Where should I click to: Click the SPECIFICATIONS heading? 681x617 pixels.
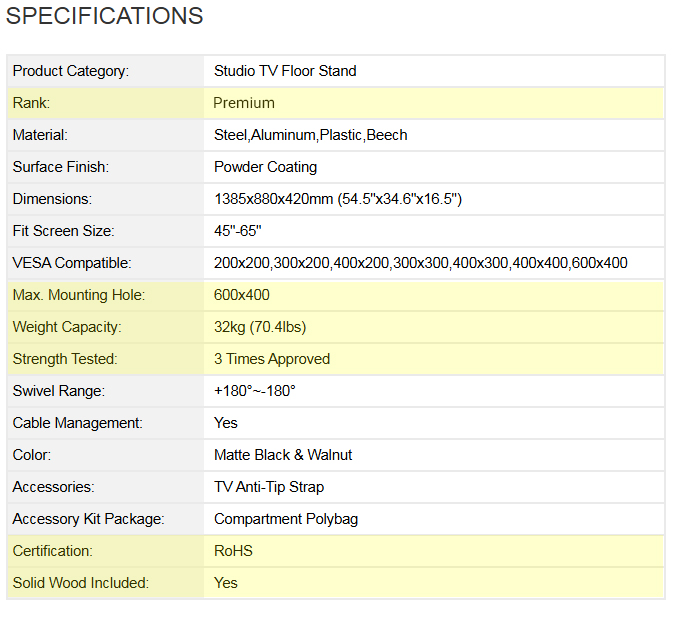coord(104,16)
